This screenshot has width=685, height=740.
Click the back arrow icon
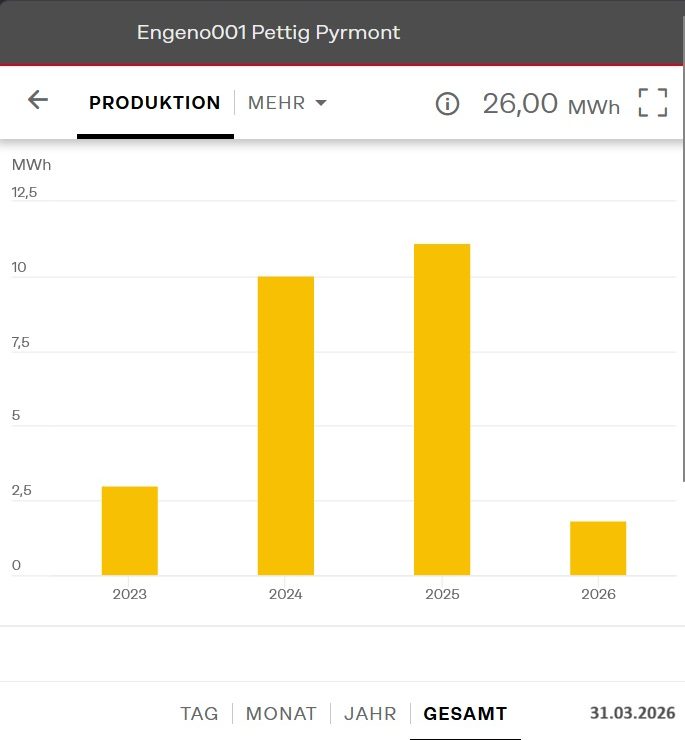pos(38,100)
